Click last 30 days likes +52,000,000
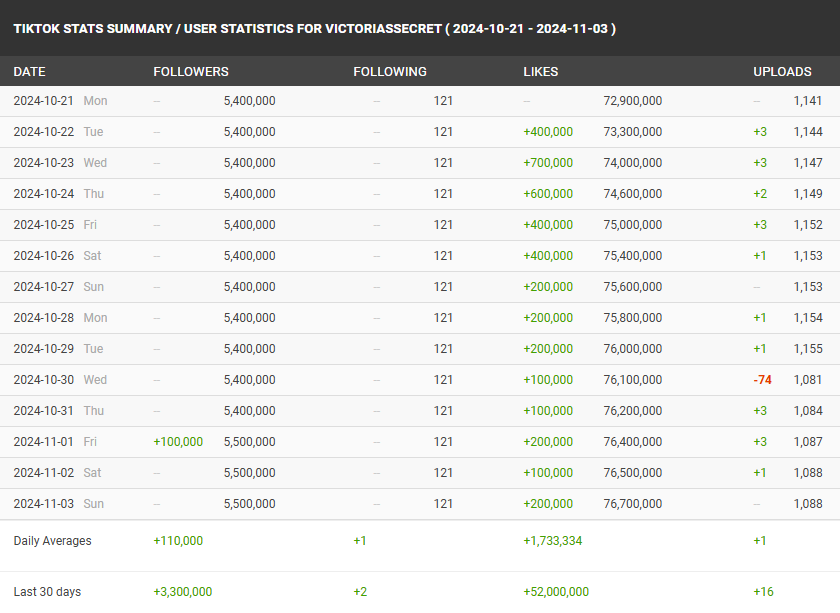This screenshot has width=840, height=613. click(556, 592)
